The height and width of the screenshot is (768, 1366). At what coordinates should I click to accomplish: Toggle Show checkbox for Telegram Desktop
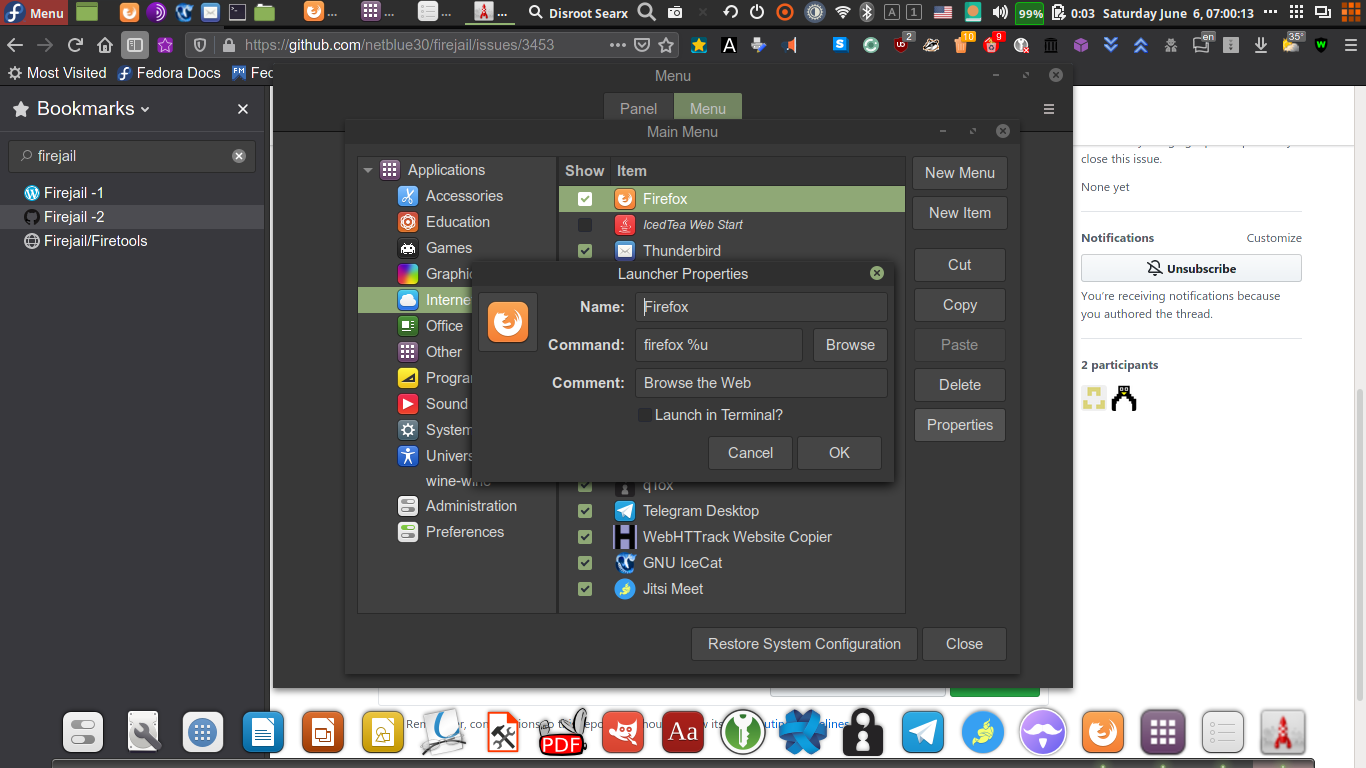click(585, 511)
